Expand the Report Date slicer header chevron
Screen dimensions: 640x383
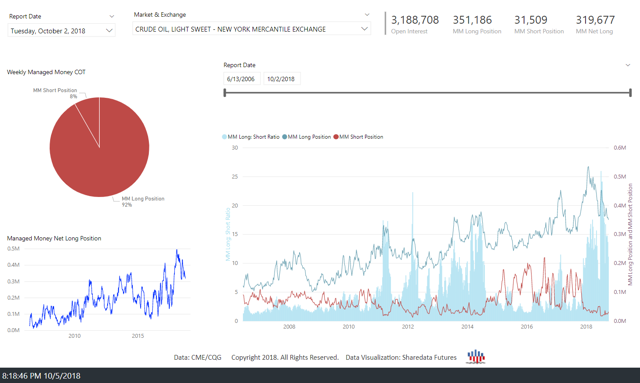tap(111, 16)
